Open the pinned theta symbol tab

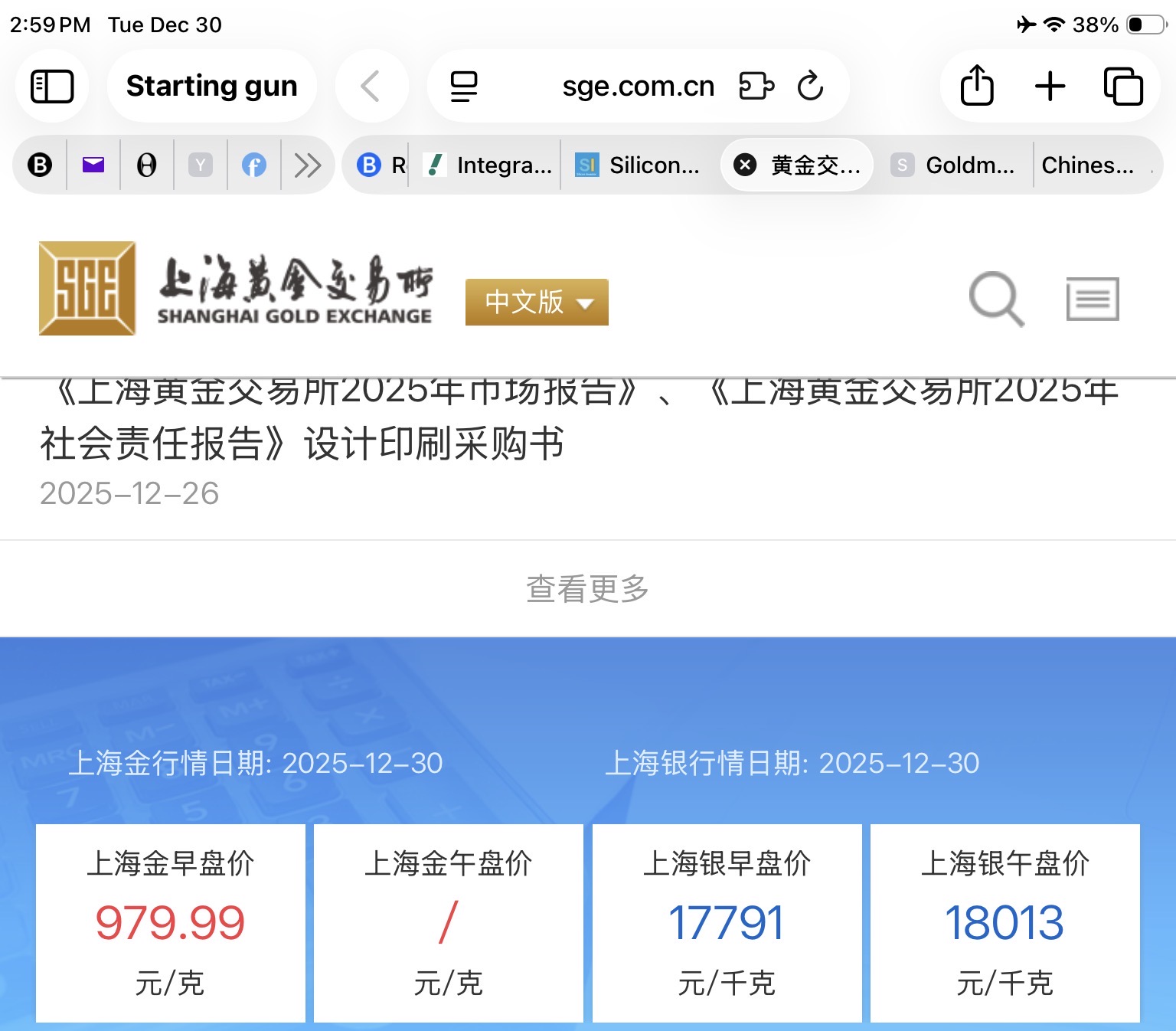click(146, 165)
